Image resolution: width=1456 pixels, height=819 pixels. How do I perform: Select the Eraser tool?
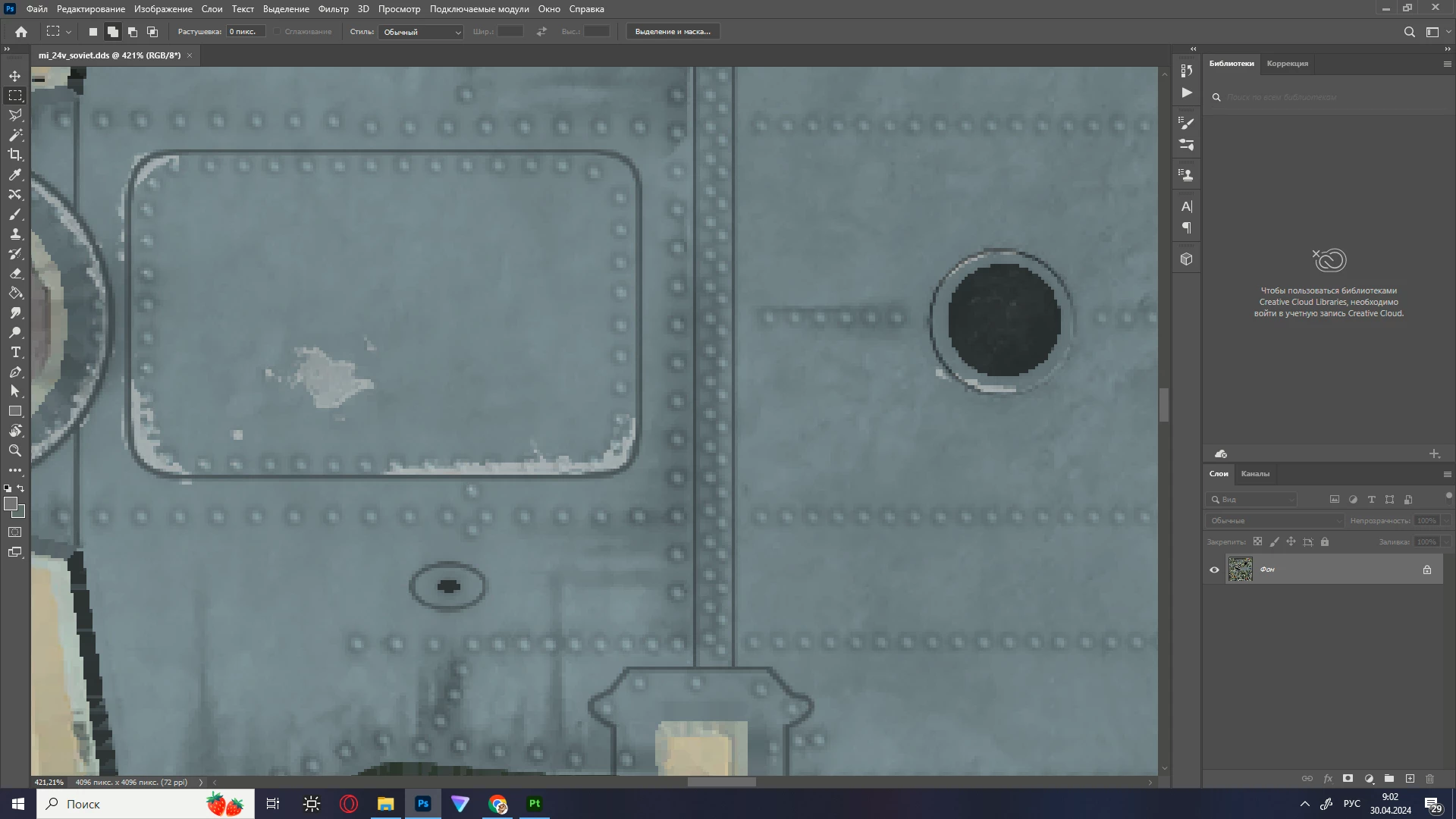point(15,273)
